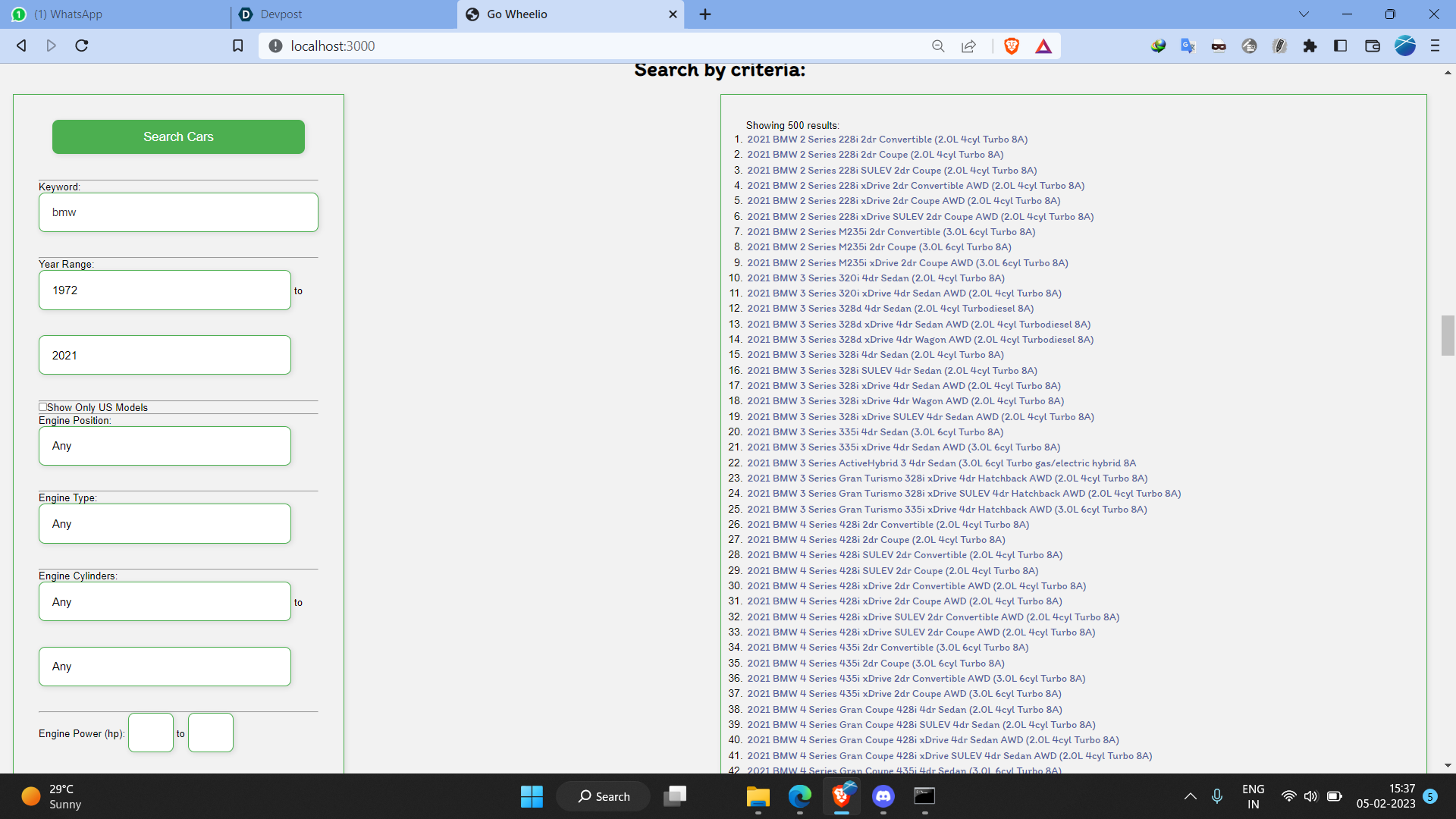Toggle the browser sidebar panel icon
The height and width of the screenshot is (819, 1456).
1340,46
